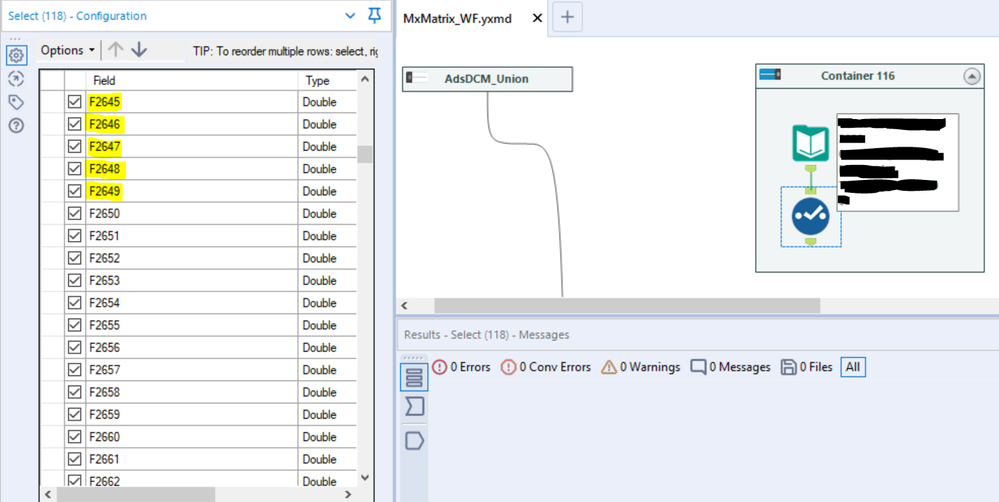Filter results by 0 Files

(x=806, y=367)
